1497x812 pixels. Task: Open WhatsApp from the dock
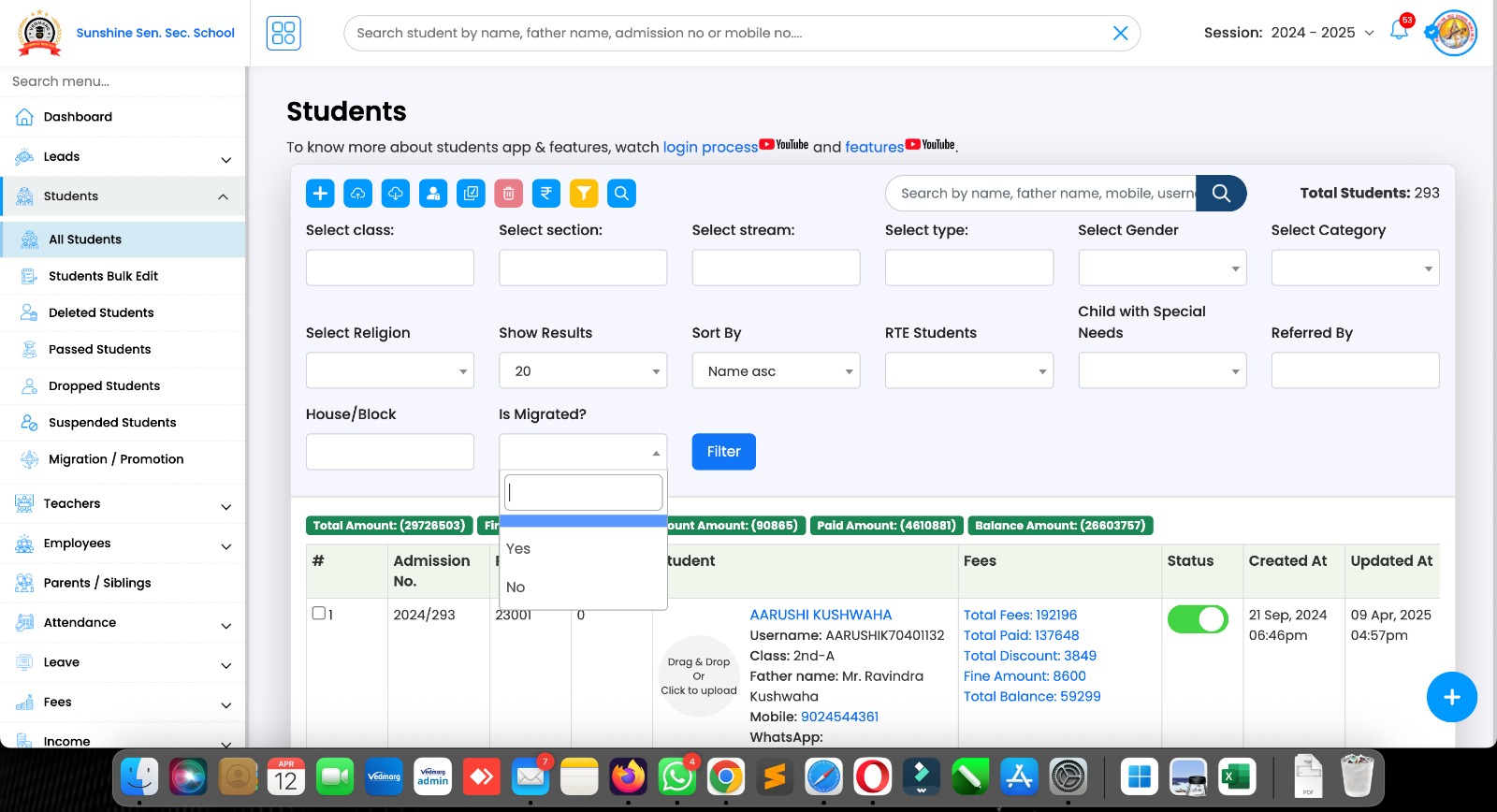[677, 776]
